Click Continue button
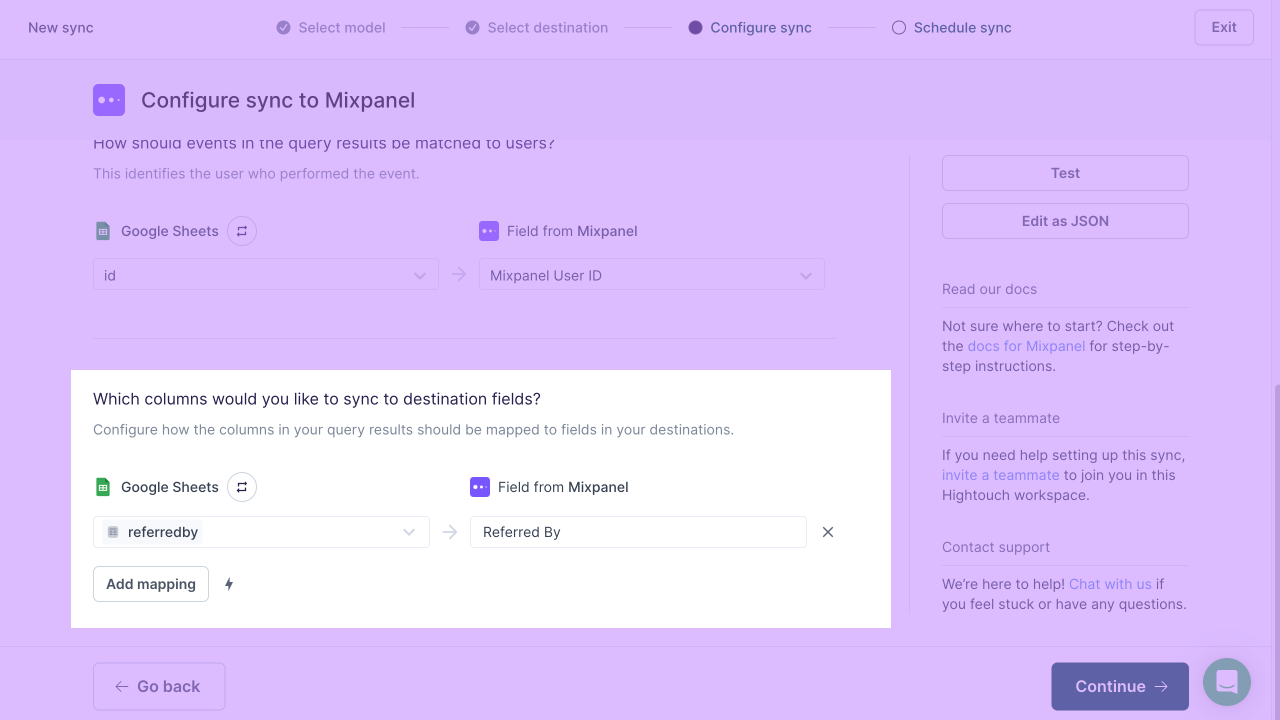The width and height of the screenshot is (1280, 720). [x=1120, y=686]
